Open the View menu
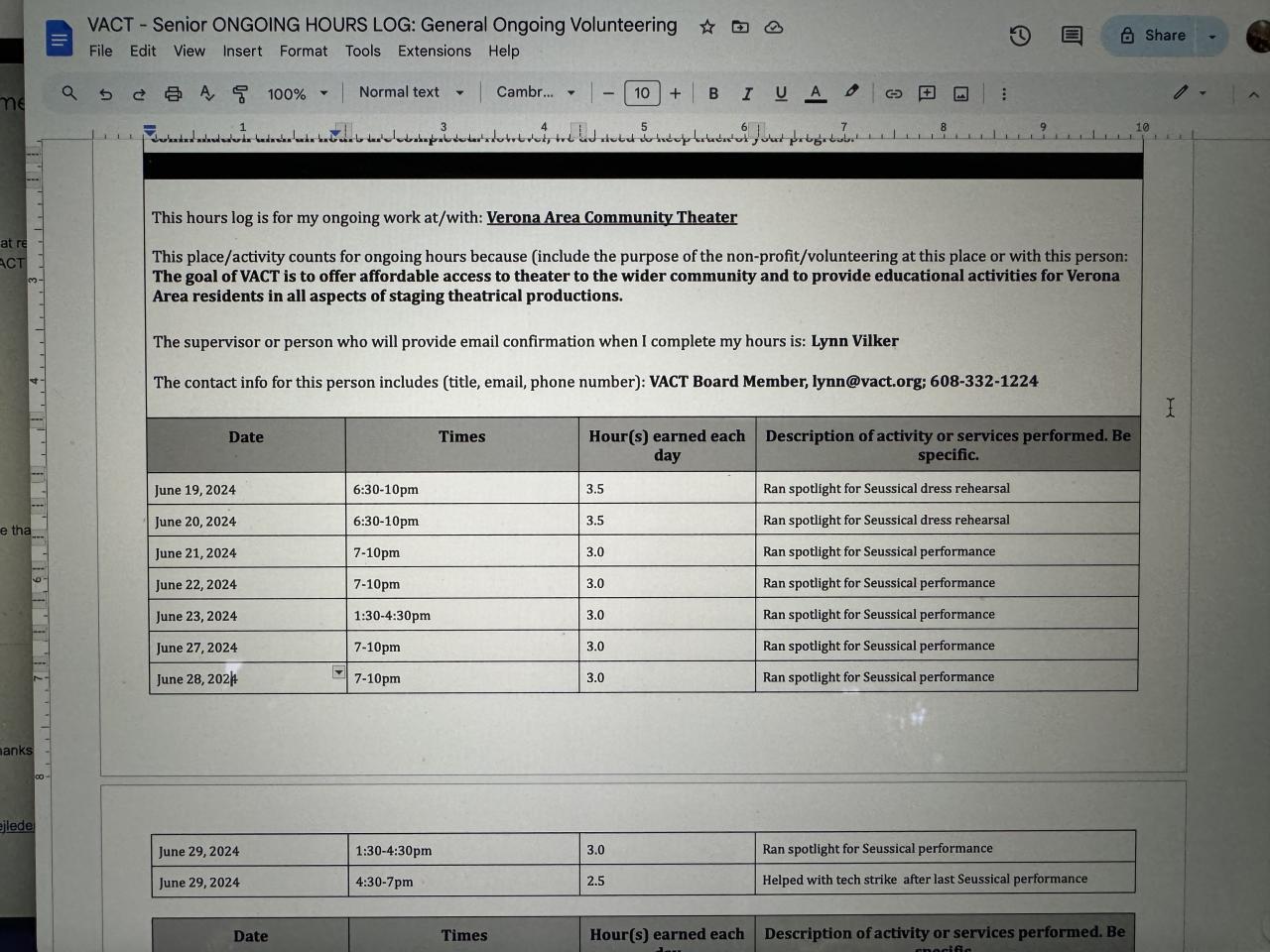Screen dimensions: 1270x952 click(x=190, y=51)
